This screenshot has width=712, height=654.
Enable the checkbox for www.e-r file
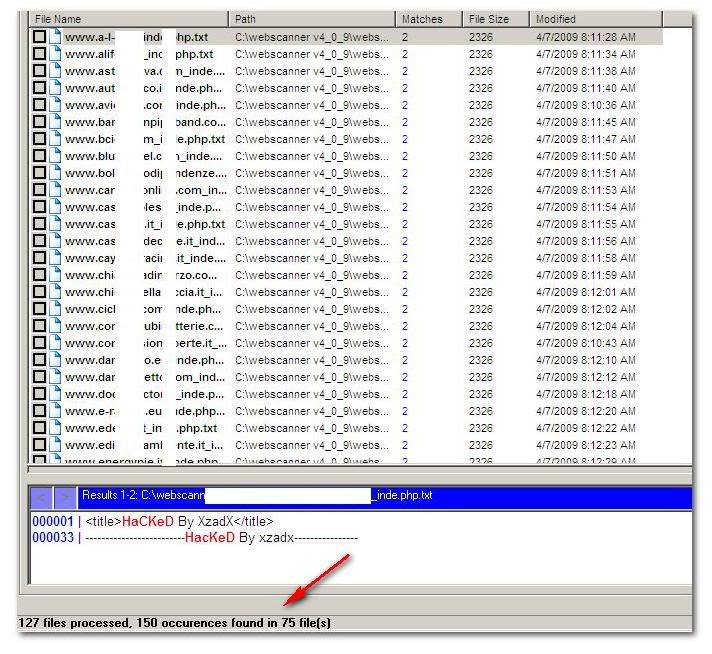(39, 411)
